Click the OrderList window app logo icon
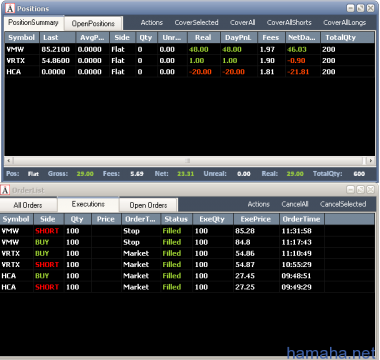Viewport: 380px width, 360px height. click(5, 190)
